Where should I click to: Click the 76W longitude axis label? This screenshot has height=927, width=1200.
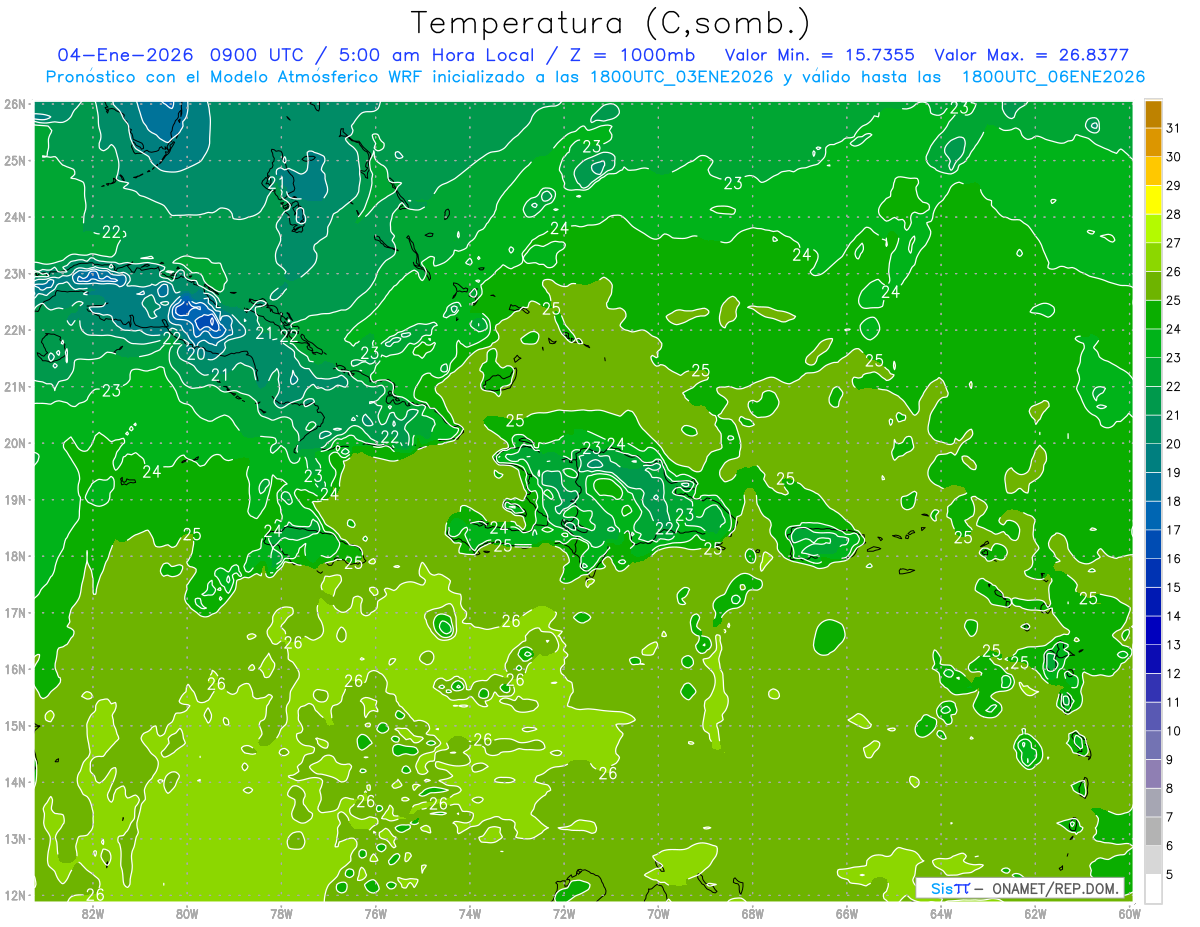[375, 913]
